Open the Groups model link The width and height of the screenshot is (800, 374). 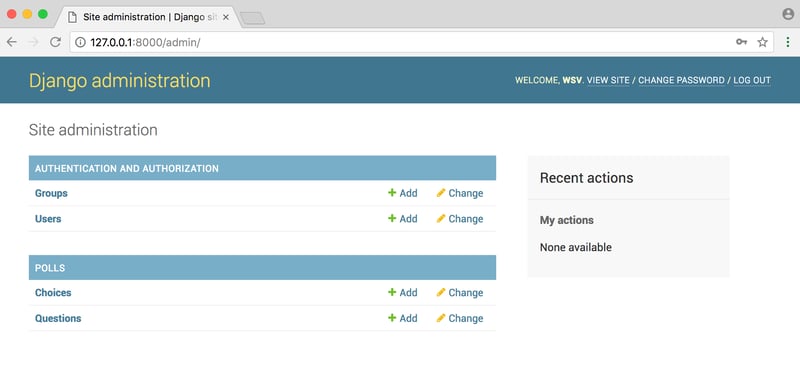tap(51, 193)
